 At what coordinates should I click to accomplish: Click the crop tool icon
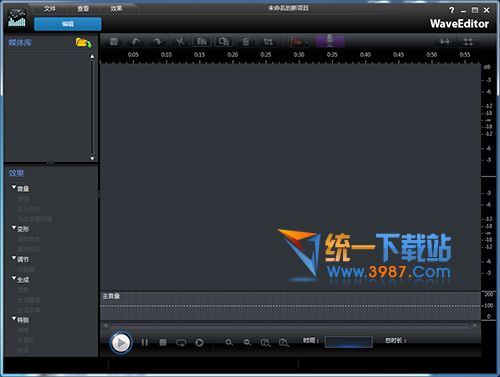[268, 42]
